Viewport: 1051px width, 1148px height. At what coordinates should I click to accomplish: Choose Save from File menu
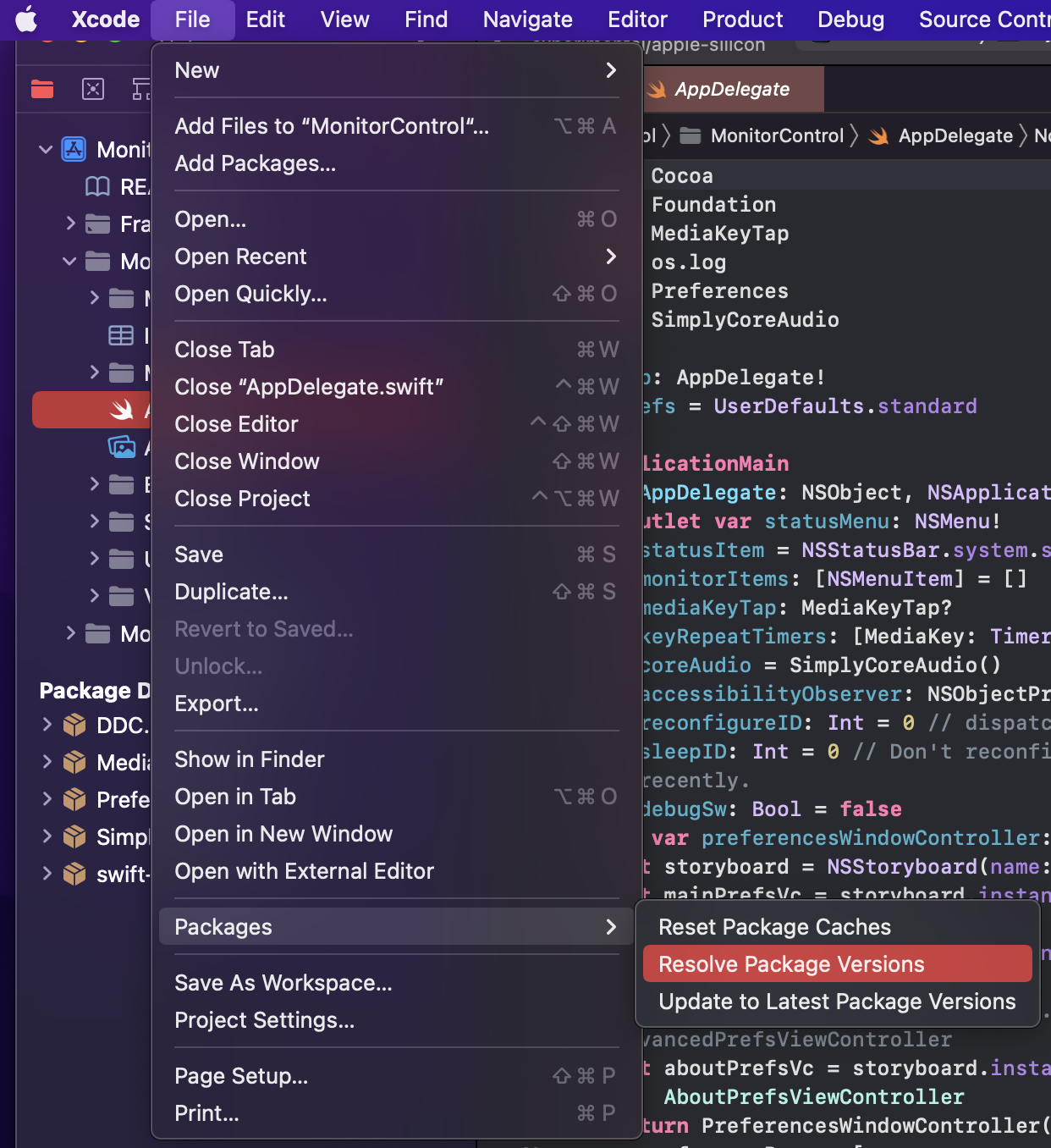pos(396,555)
